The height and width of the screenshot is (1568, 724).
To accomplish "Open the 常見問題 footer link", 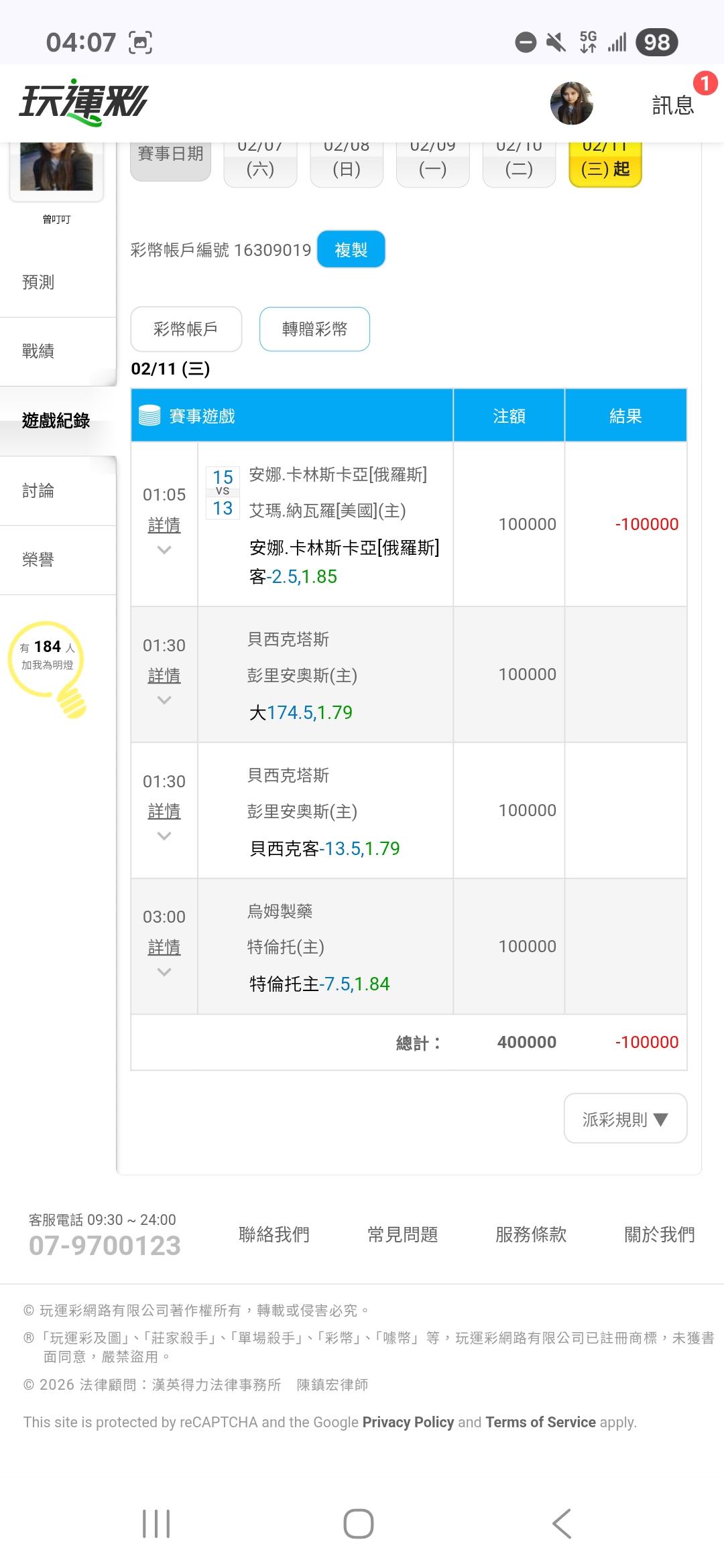I will (402, 1234).
